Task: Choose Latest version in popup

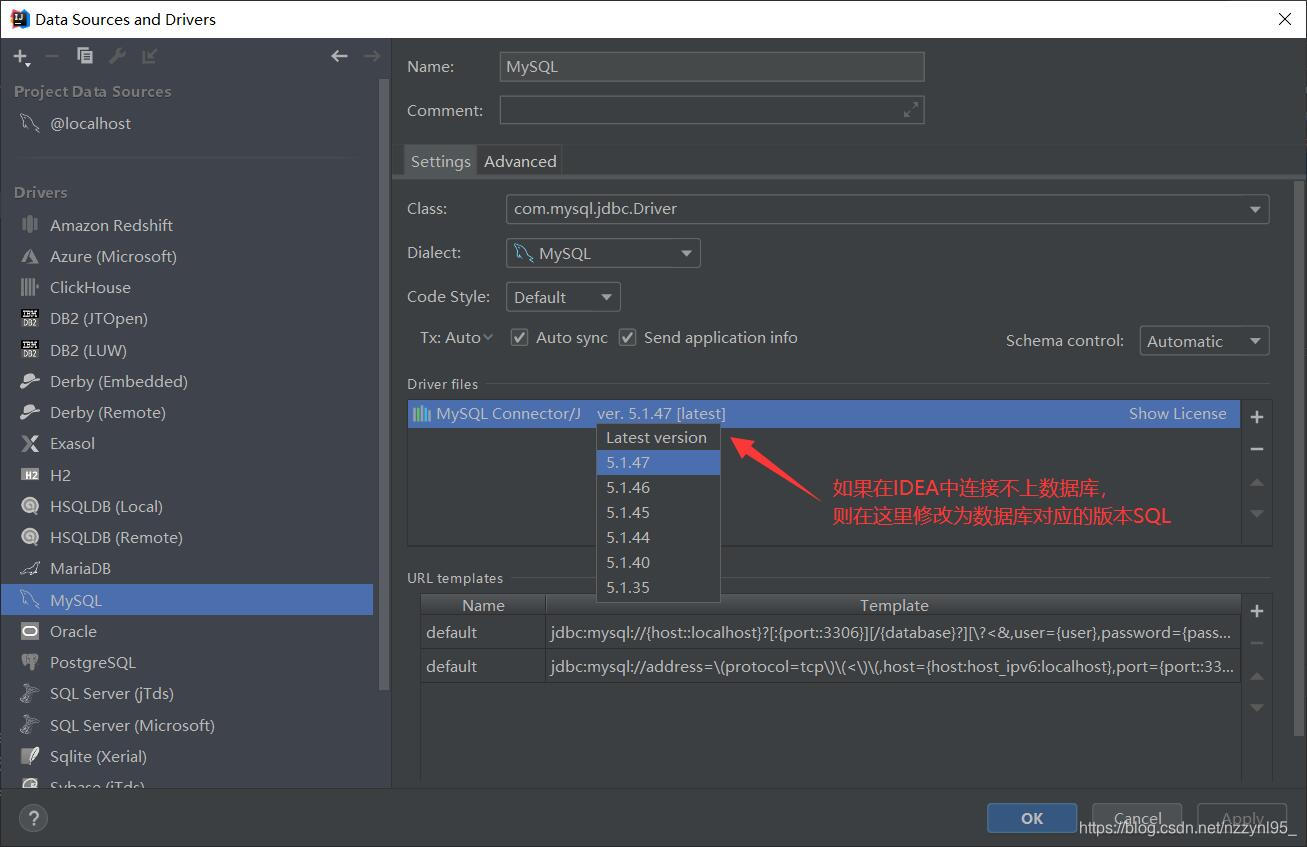Action: pos(658,437)
